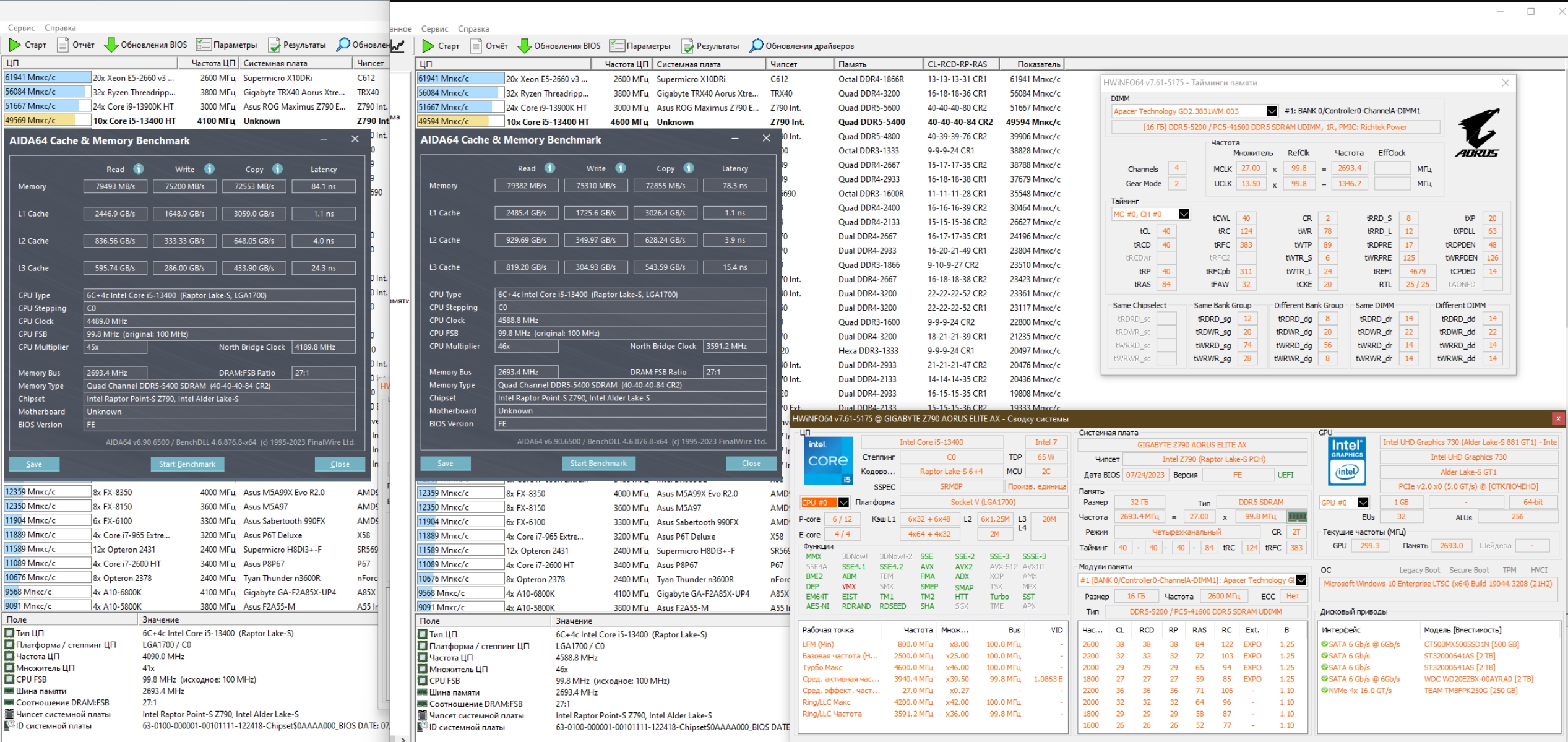Expand the MC #0, CH #0 timing dropdown
The width and height of the screenshot is (1568, 742).
tap(1184, 214)
